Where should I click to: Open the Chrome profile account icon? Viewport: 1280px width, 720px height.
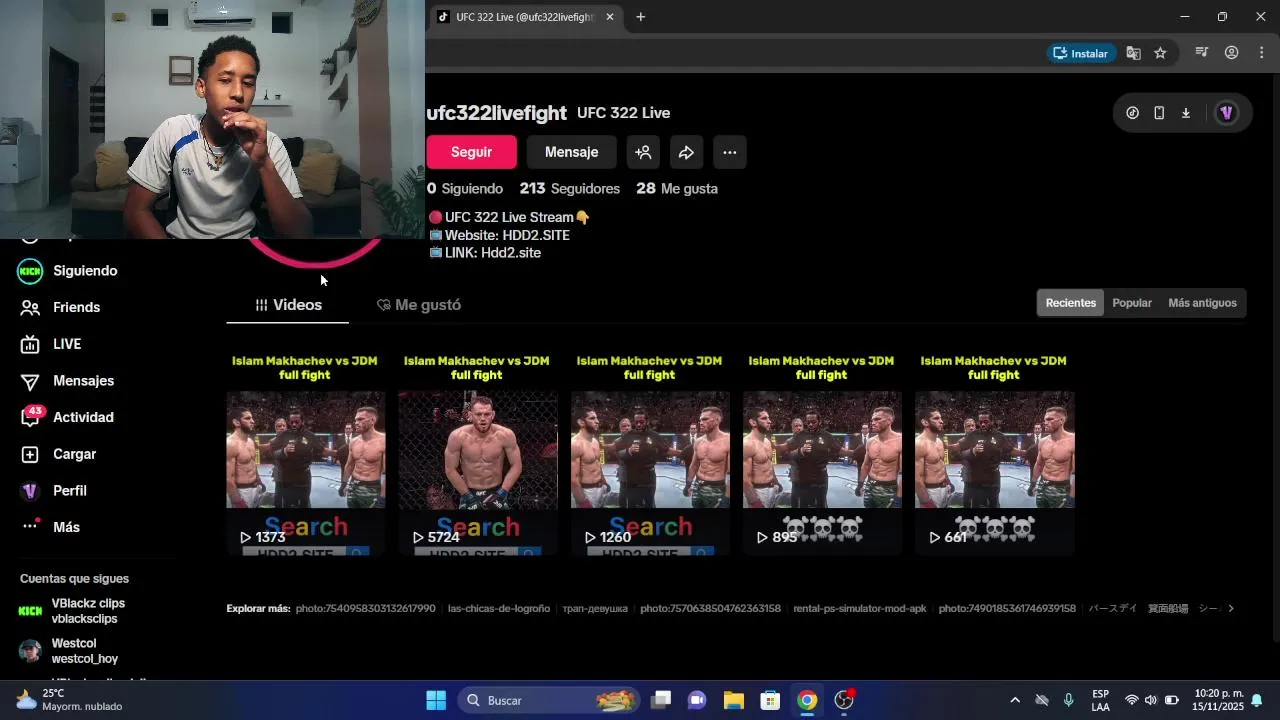pyautogui.click(x=1232, y=53)
